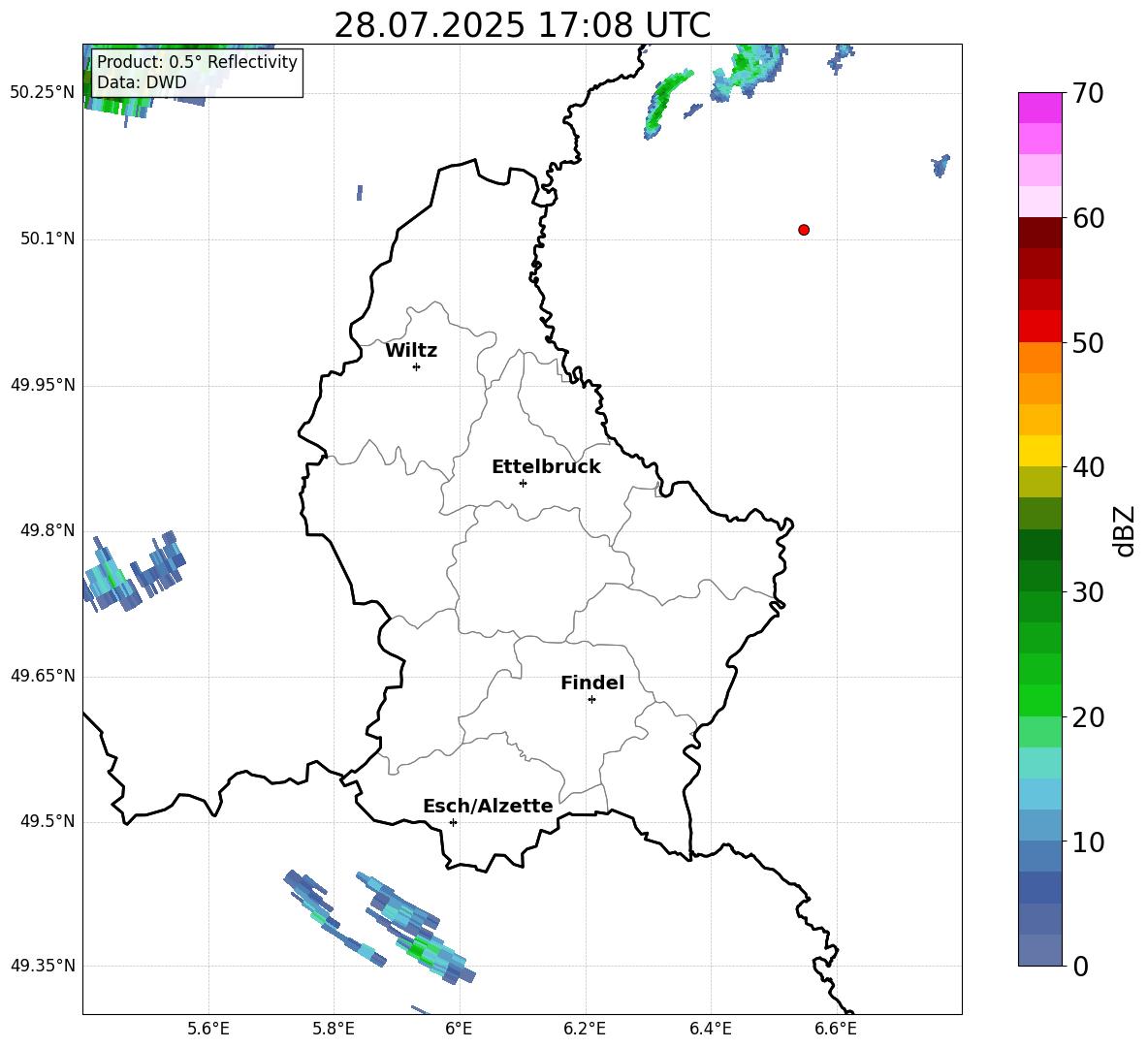The height and width of the screenshot is (1048, 1148).
Task: Click longitude label 5.8°E
Action: click(x=334, y=1029)
